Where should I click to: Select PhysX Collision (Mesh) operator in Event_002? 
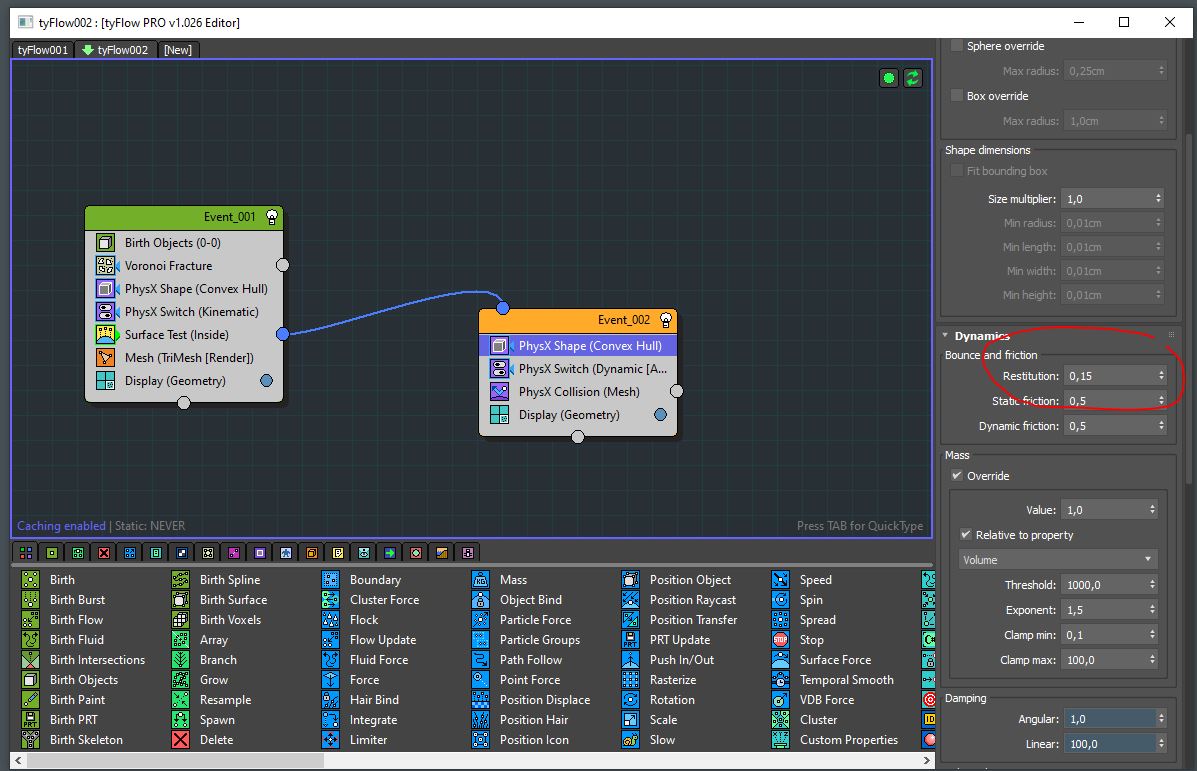pos(578,392)
